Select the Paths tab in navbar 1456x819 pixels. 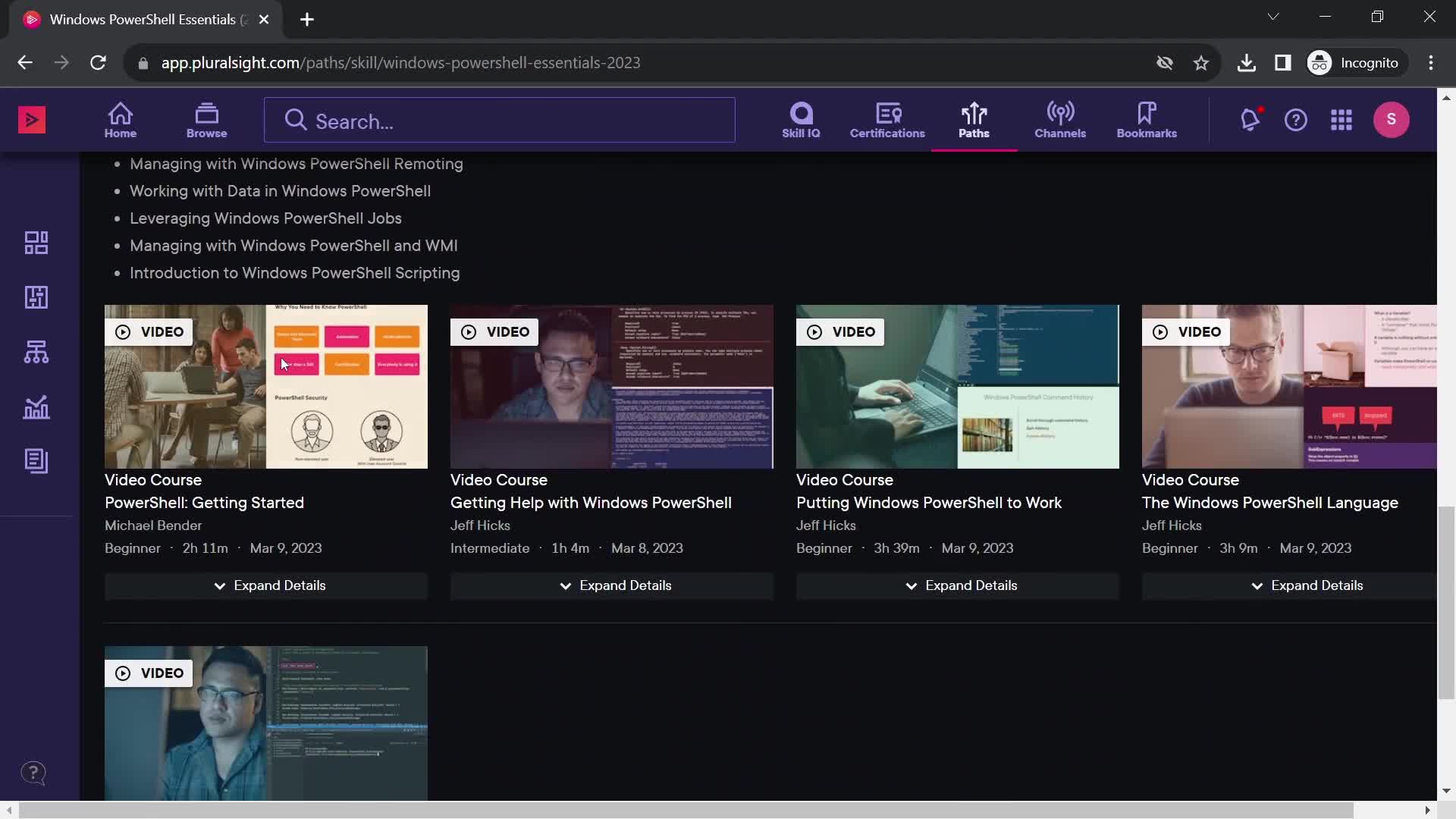coord(974,121)
